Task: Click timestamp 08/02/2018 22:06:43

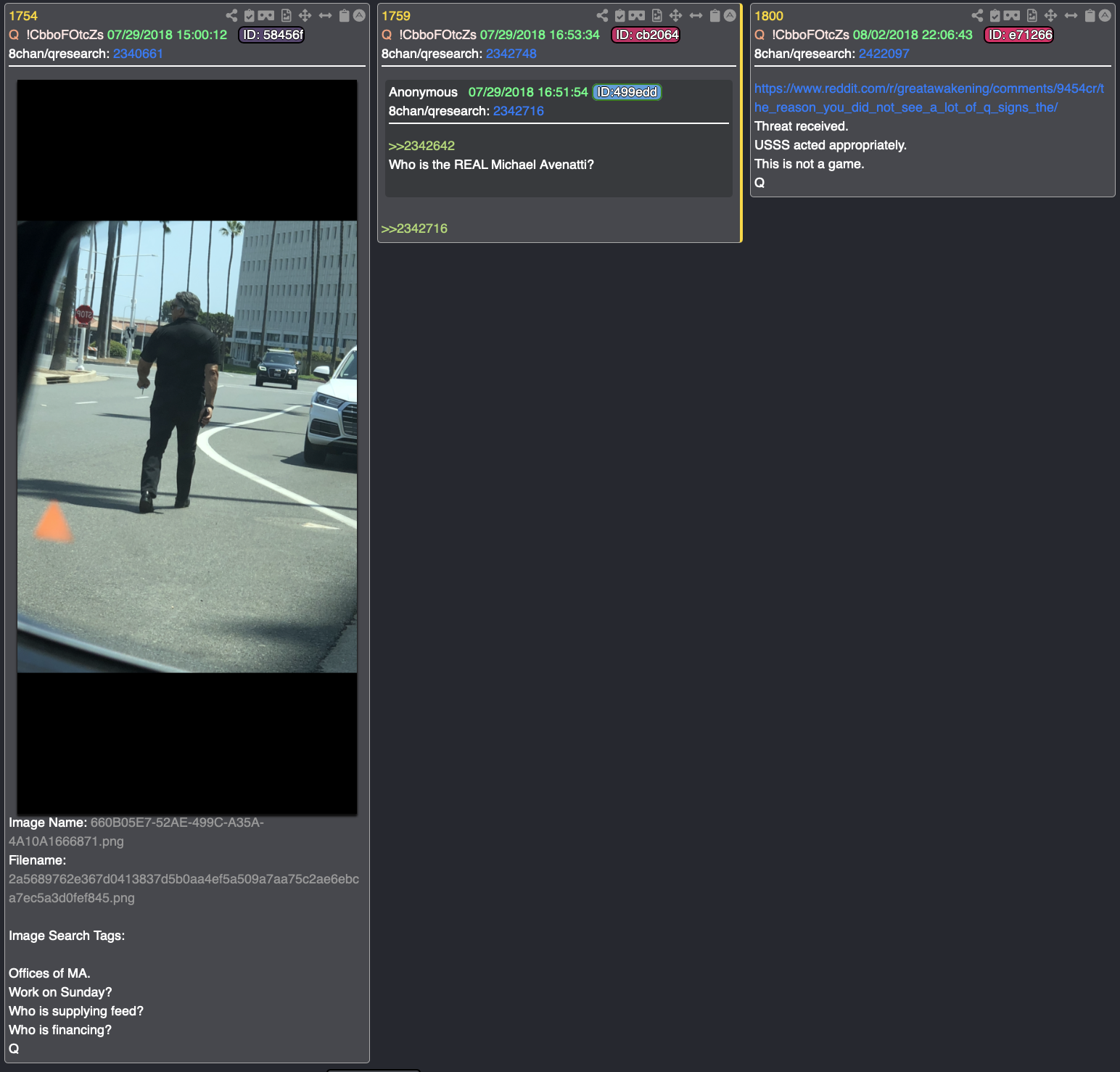Action: click(913, 35)
